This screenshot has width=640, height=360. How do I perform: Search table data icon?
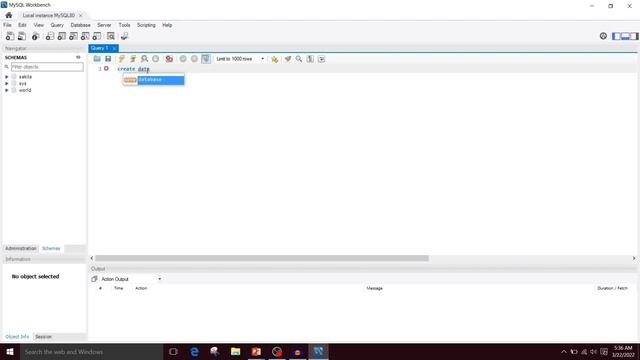point(111,36)
